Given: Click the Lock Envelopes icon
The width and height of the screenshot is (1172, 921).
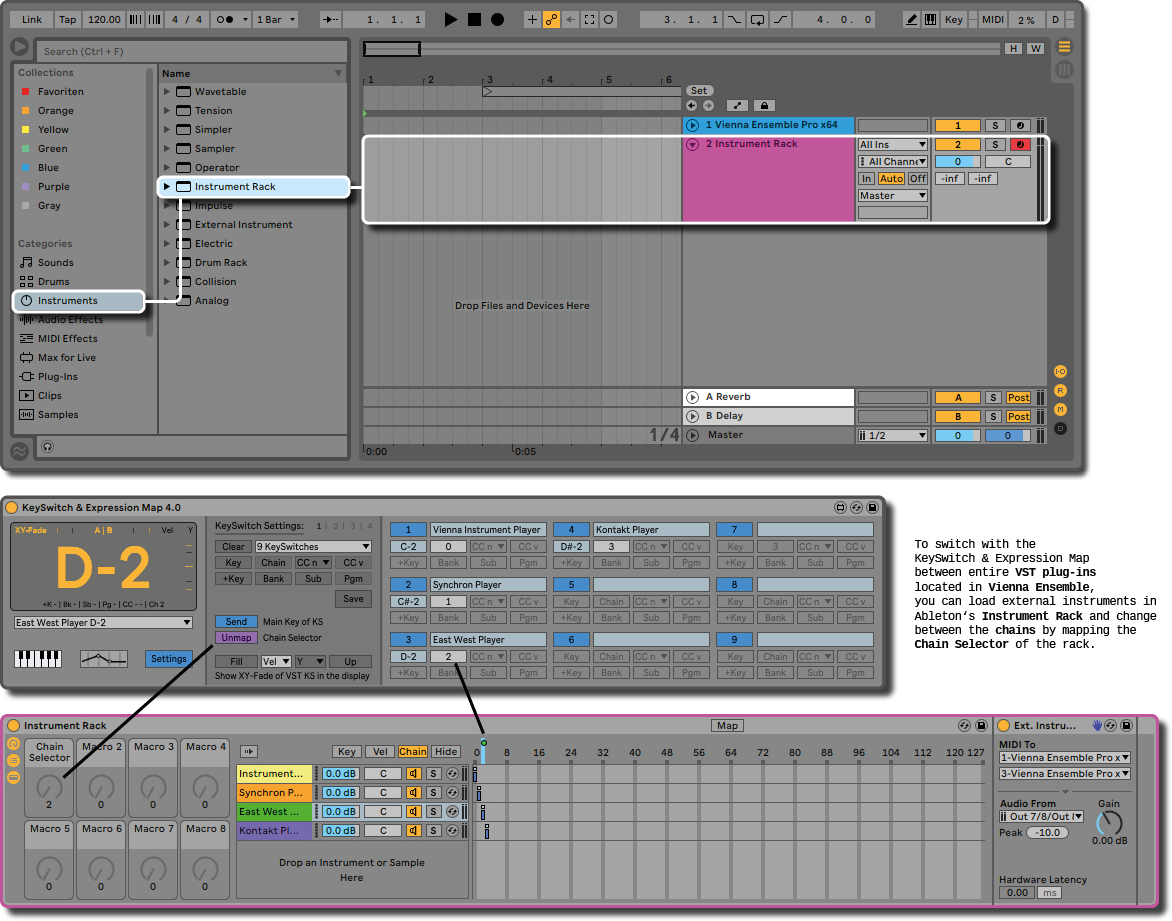Looking at the screenshot, I should (763, 106).
